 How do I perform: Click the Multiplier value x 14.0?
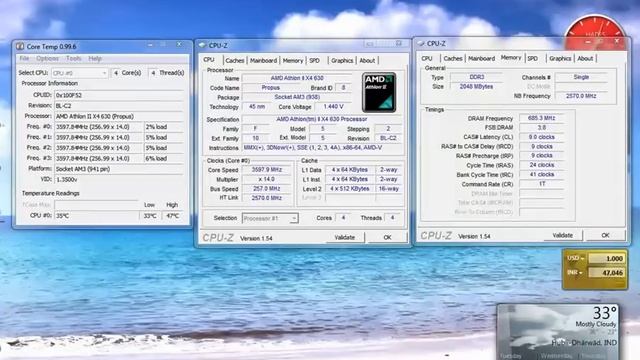267,179
